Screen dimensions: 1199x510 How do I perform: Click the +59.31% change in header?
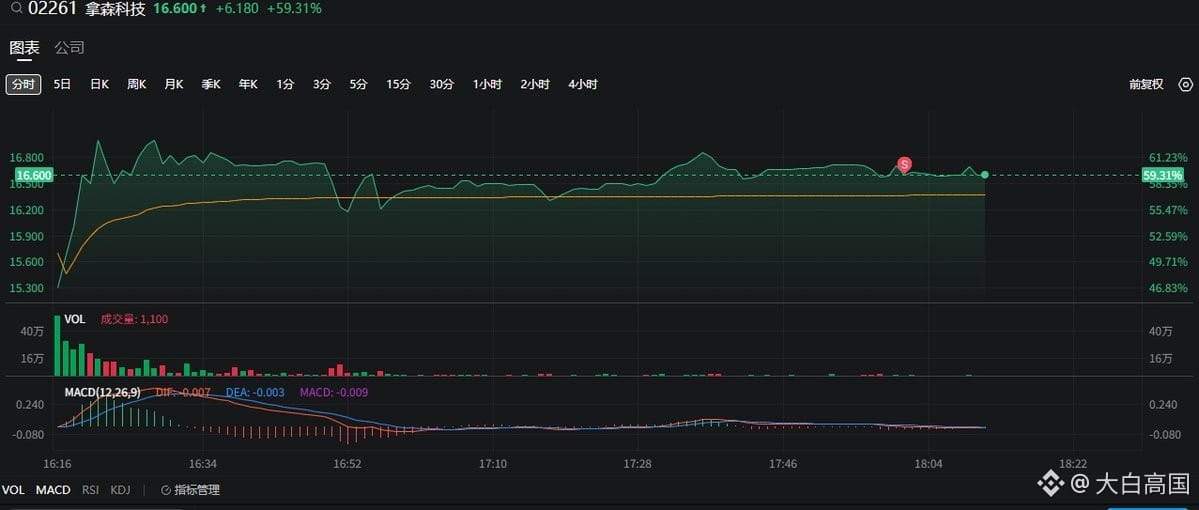tap(294, 8)
